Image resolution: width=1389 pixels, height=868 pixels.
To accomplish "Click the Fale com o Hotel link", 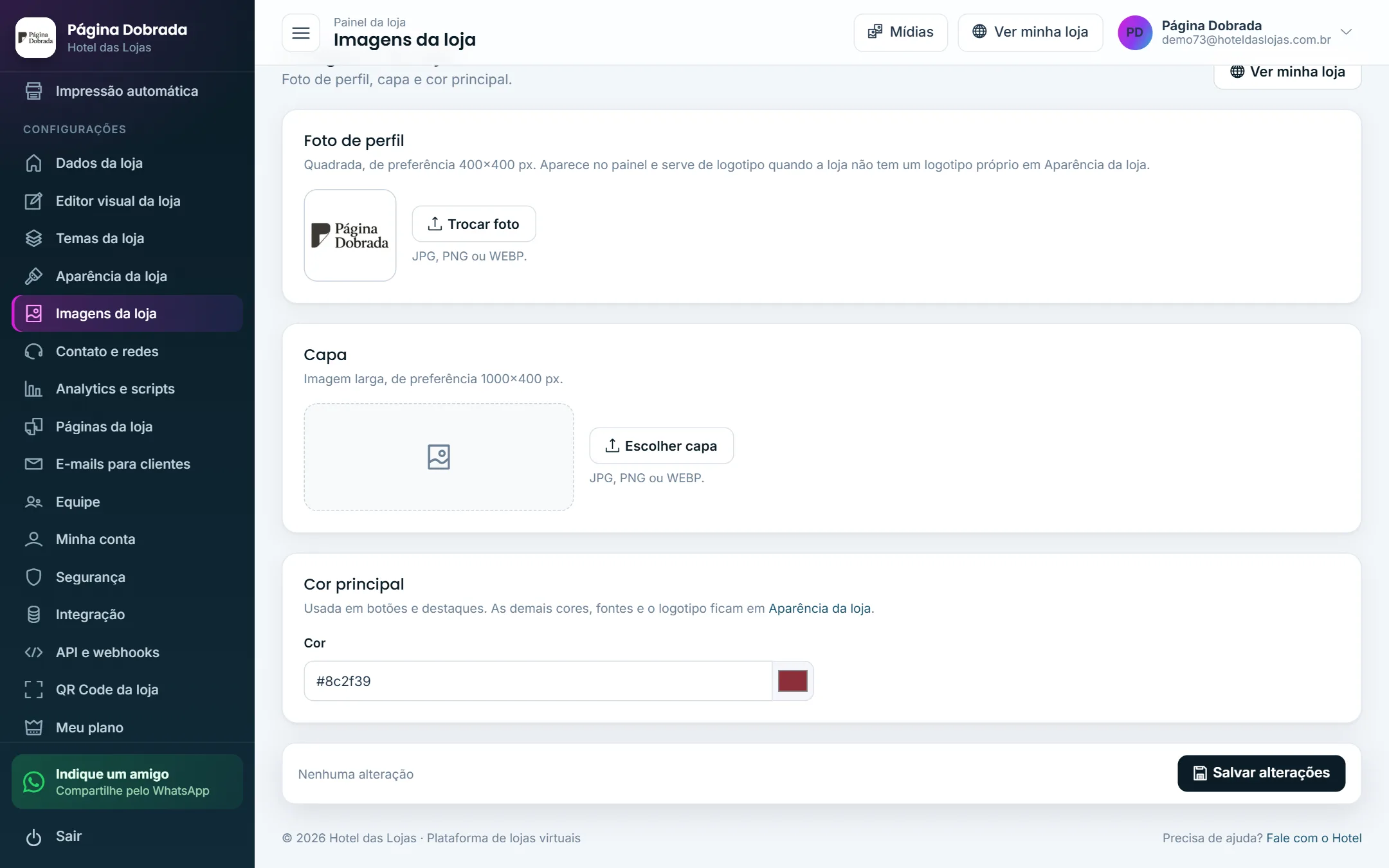I will 1314,838.
